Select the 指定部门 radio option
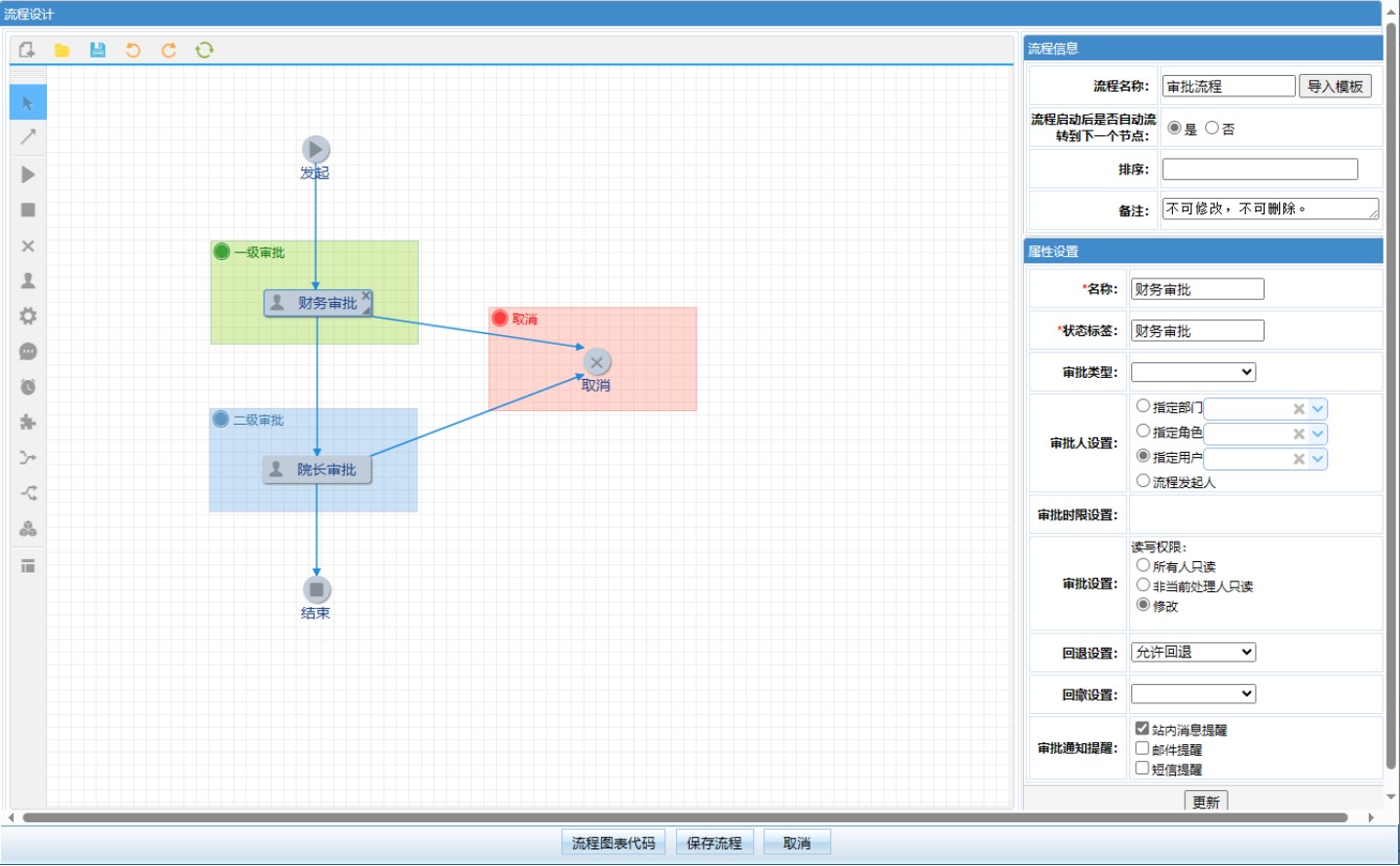This screenshot has width=1400, height=866. pos(1143,406)
